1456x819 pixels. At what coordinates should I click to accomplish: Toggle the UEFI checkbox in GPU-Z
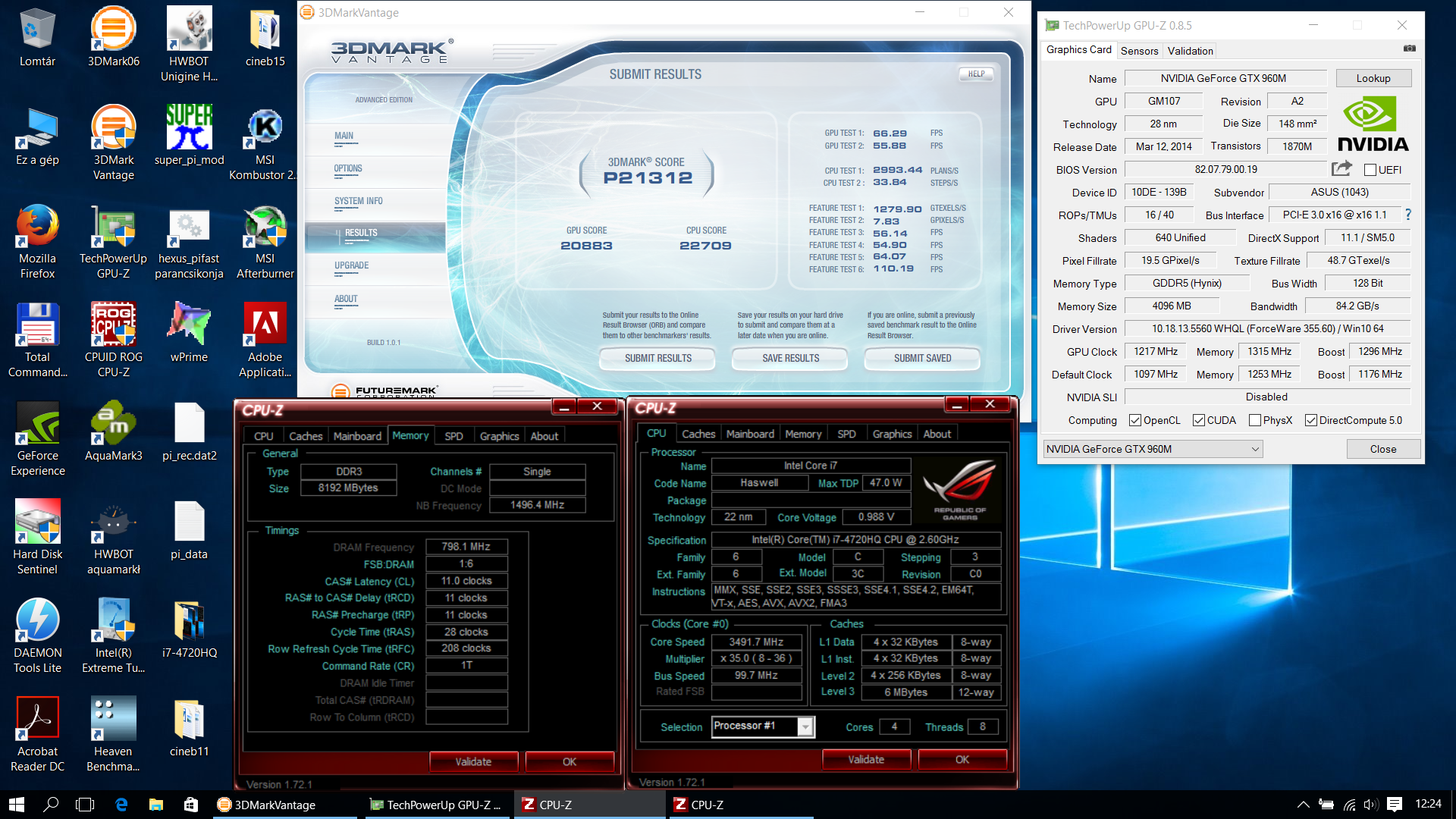click(1370, 170)
